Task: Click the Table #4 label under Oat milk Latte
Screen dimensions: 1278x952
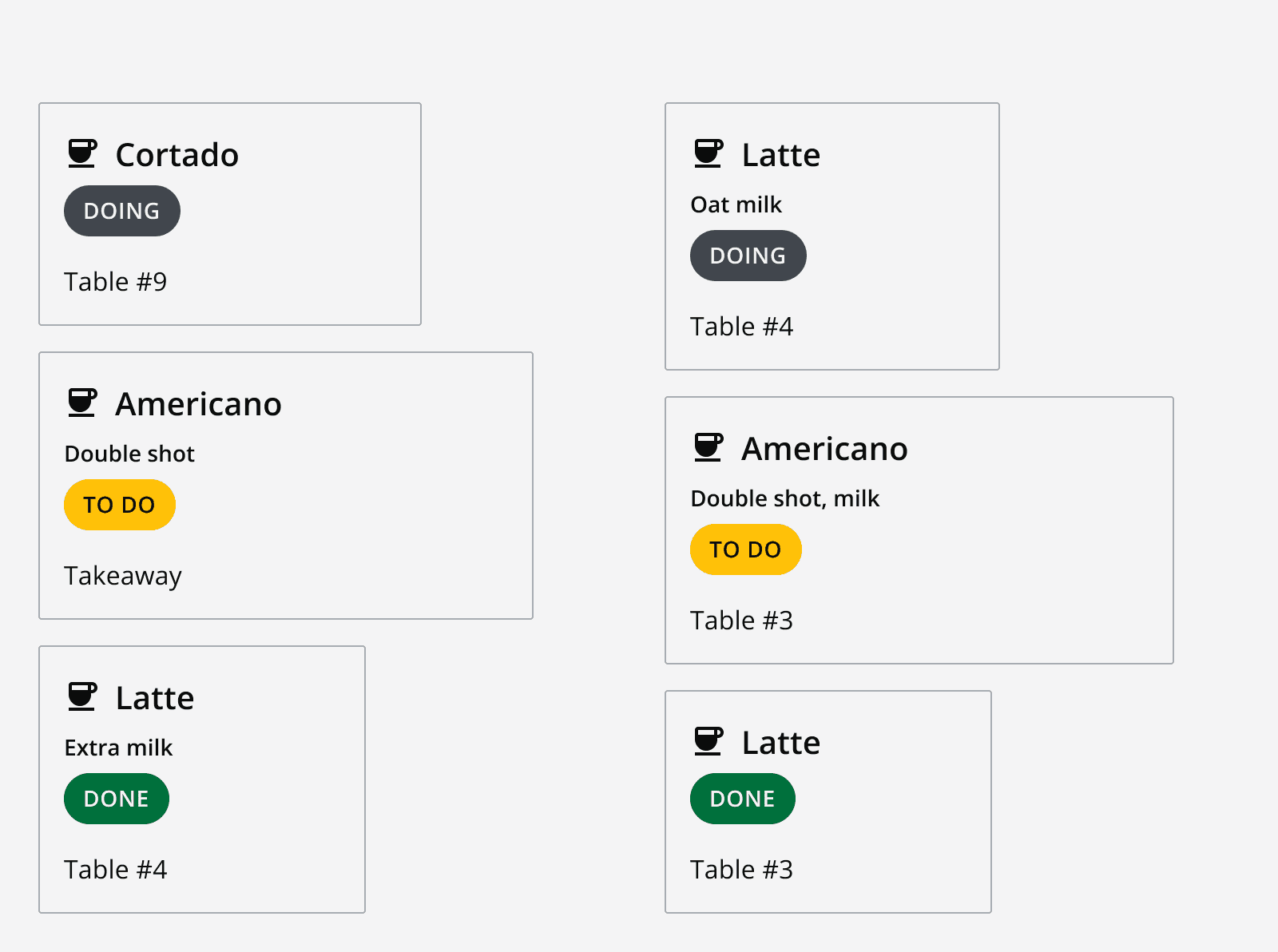Action: [742, 327]
